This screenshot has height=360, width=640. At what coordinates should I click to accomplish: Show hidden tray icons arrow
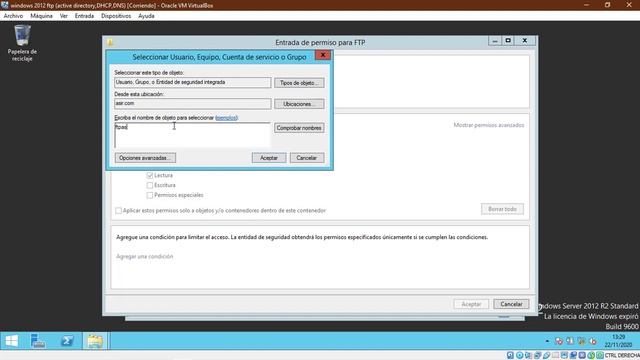click(547, 341)
